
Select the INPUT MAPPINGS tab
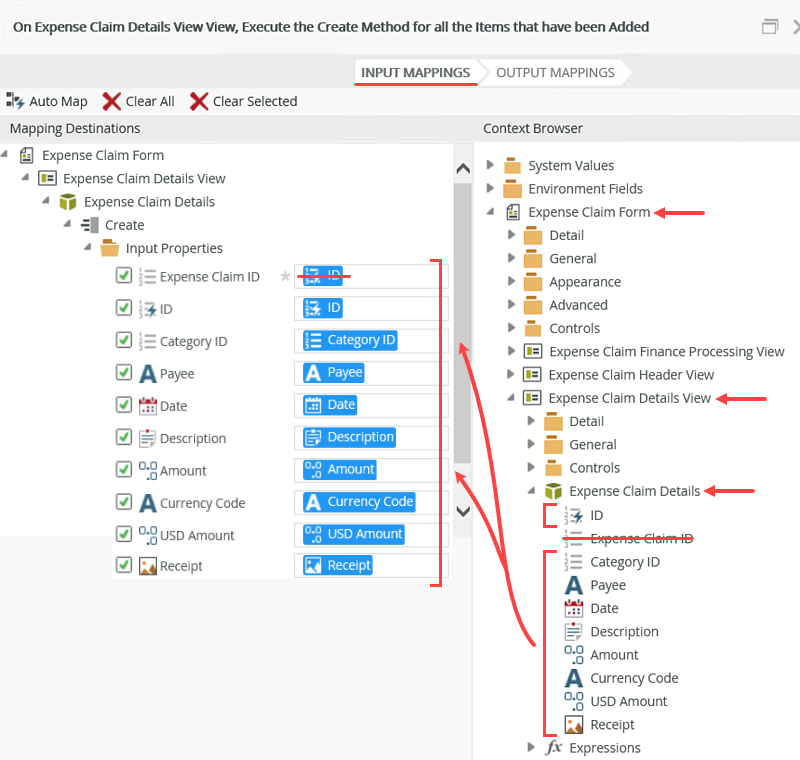[417, 73]
